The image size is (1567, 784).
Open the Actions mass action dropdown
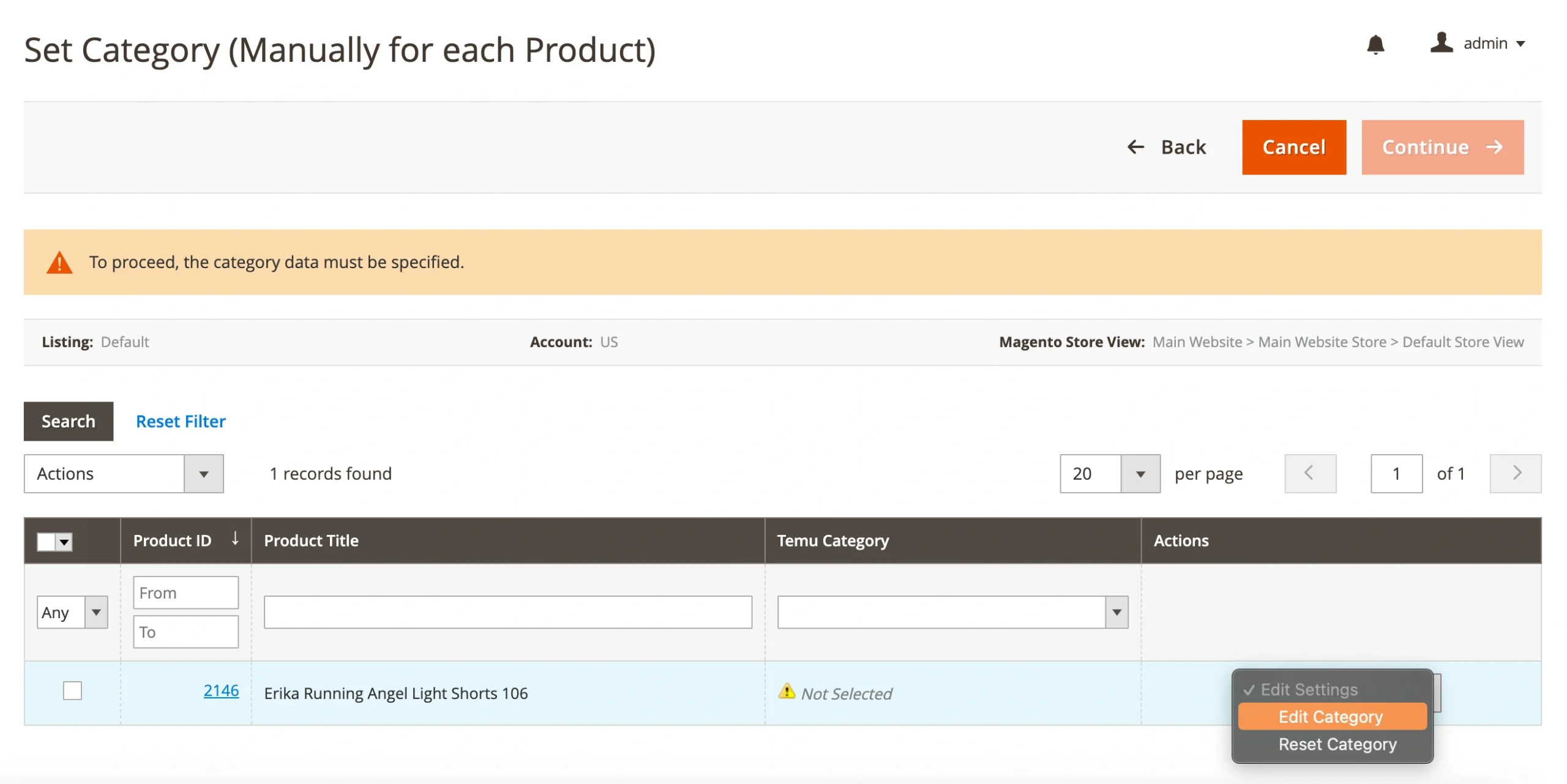124,473
